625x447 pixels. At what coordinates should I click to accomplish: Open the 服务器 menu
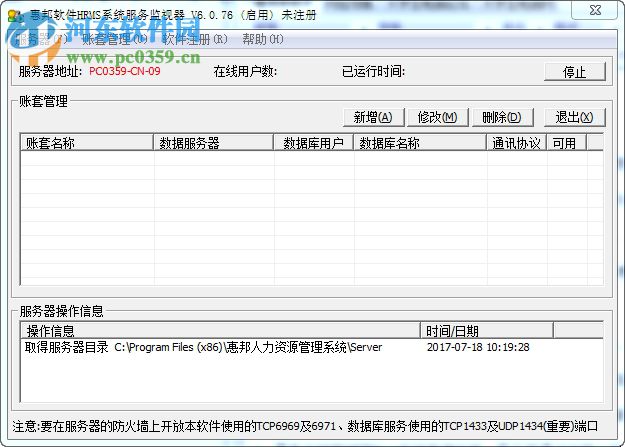coord(41,39)
